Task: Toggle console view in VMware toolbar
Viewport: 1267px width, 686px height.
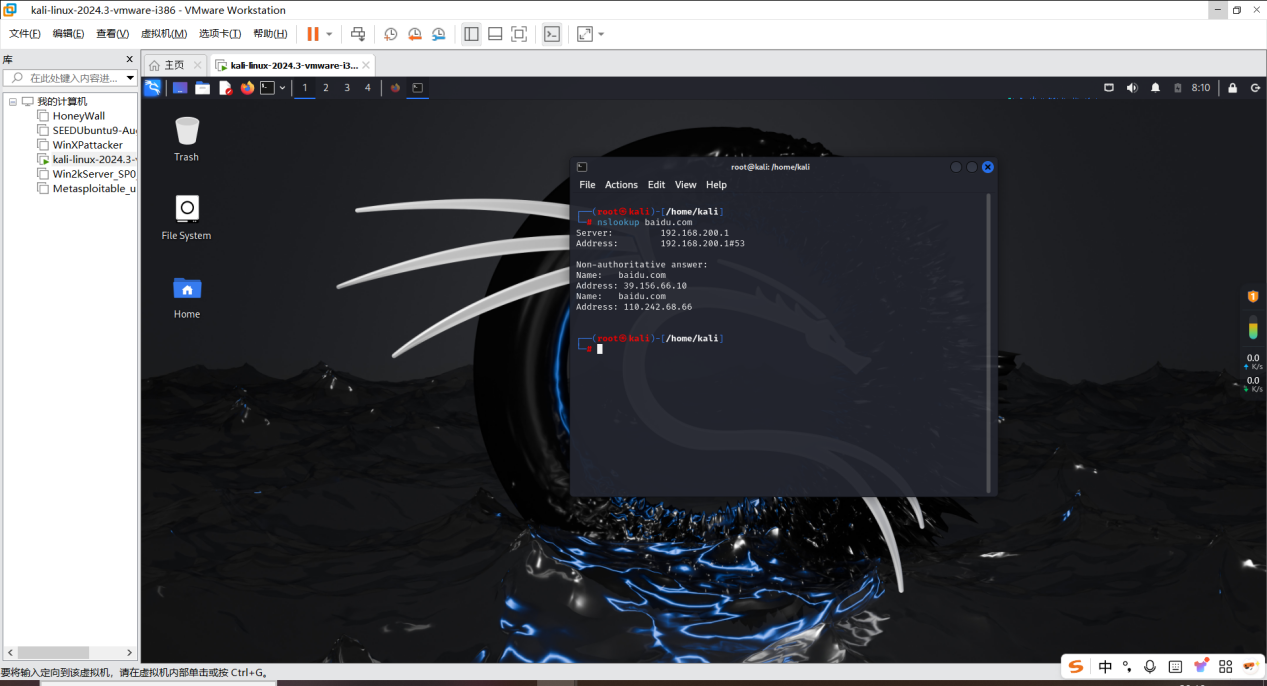Action: point(552,34)
